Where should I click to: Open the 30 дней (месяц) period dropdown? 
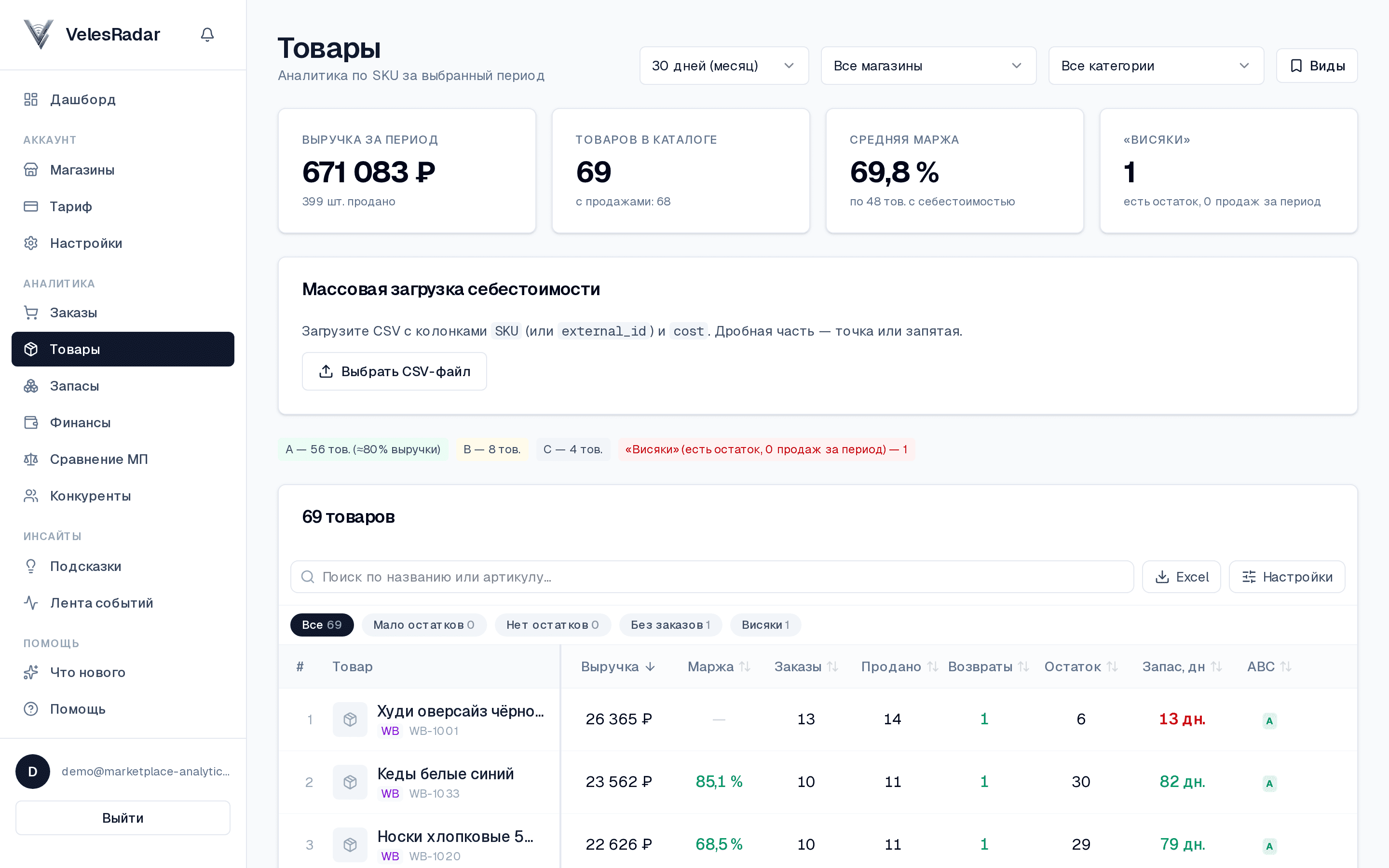pyautogui.click(x=724, y=66)
